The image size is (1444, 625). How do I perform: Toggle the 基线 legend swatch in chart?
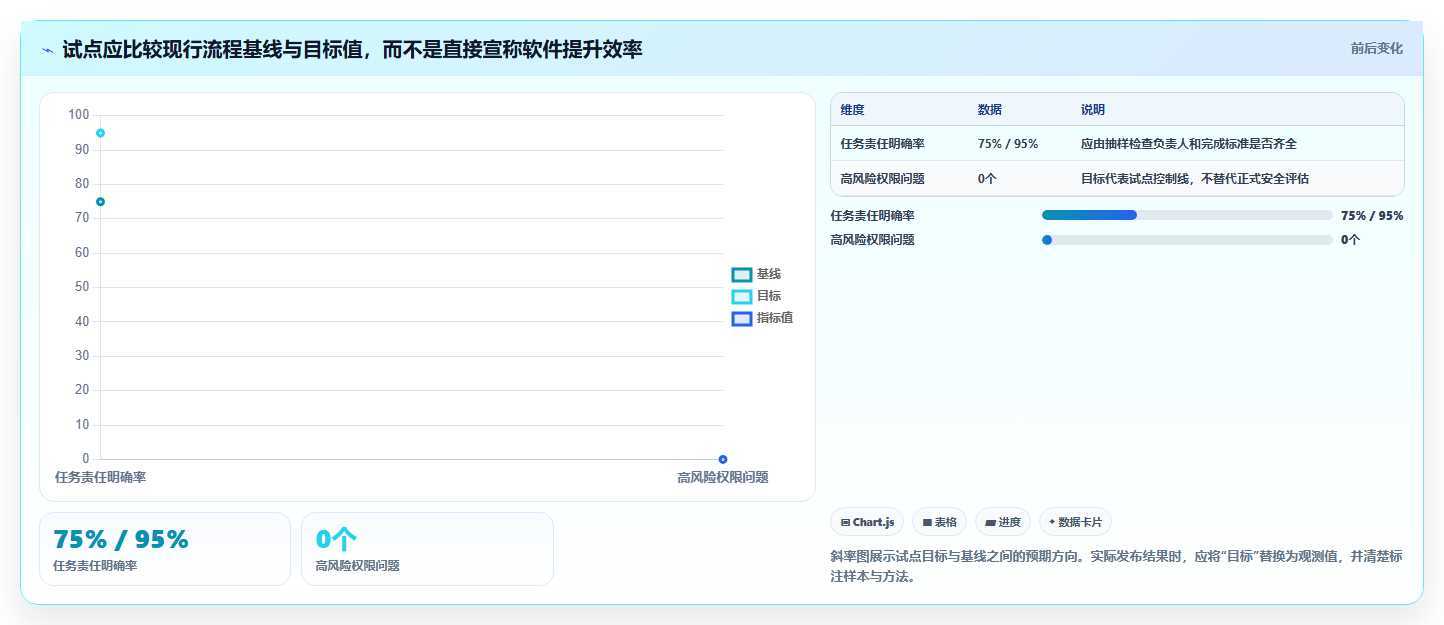pyautogui.click(x=741, y=274)
